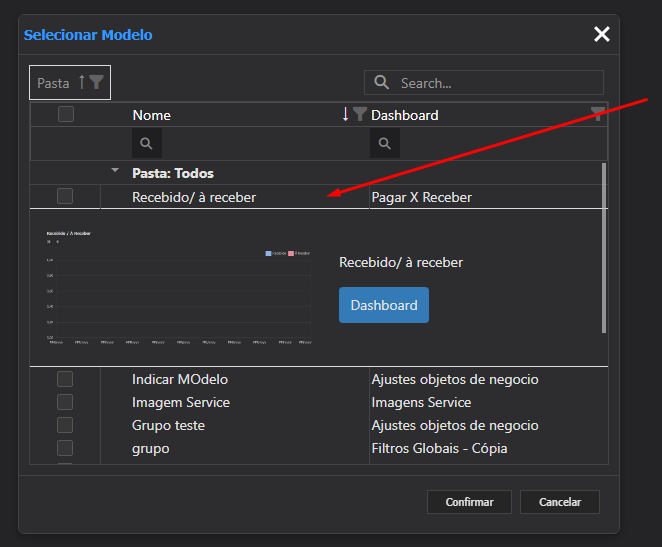Check the Imagem Service row checkbox

click(65, 402)
